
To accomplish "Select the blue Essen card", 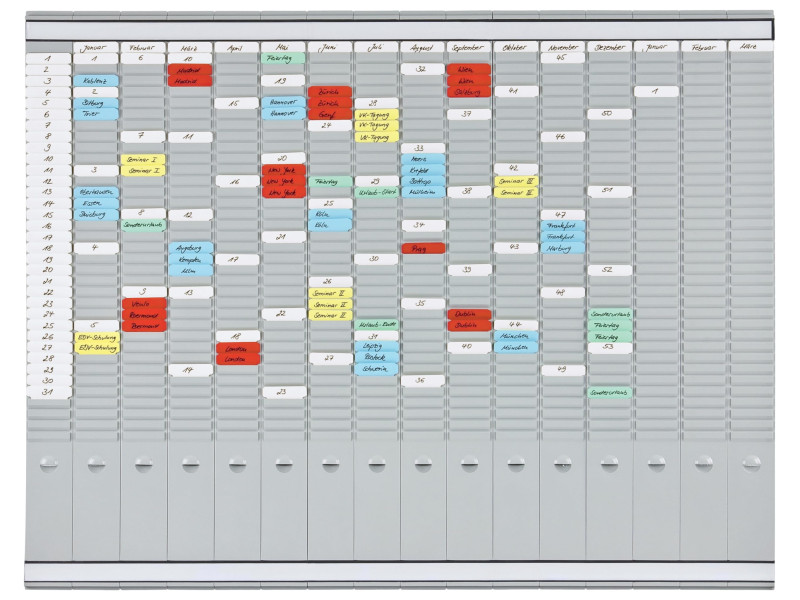I will pyautogui.click(x=96, y=203).
